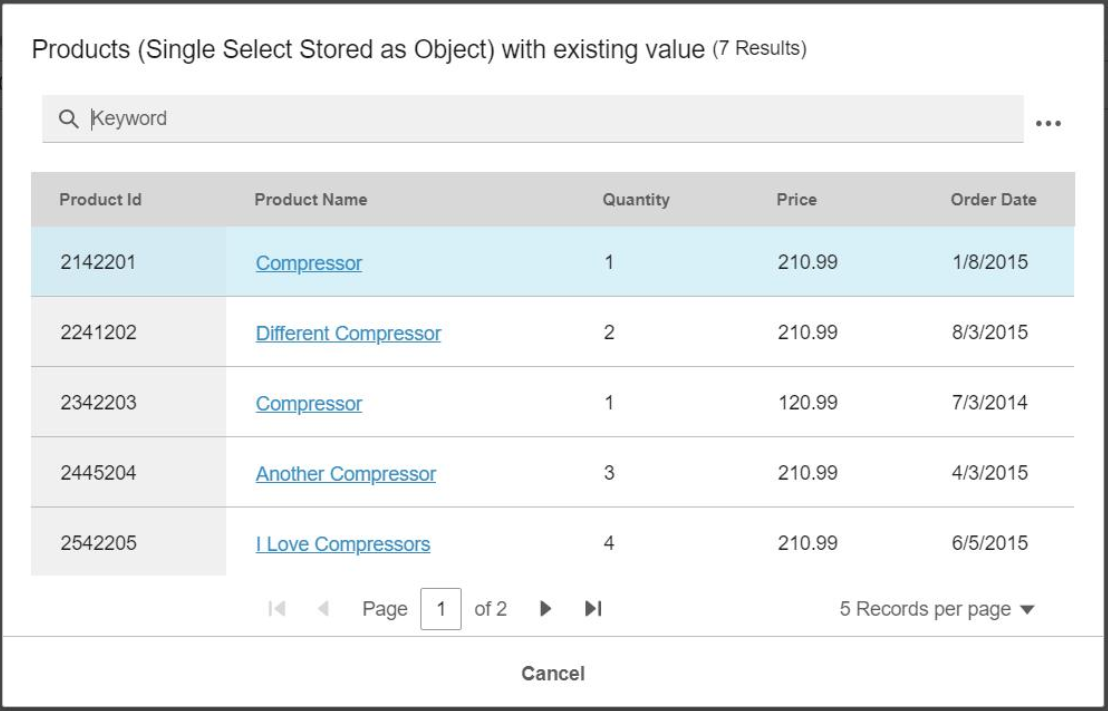Image resolution: width=1108 pixels, height=711 pixels.
Task: Sort by the Quantity column header
Action: (635, 199)
